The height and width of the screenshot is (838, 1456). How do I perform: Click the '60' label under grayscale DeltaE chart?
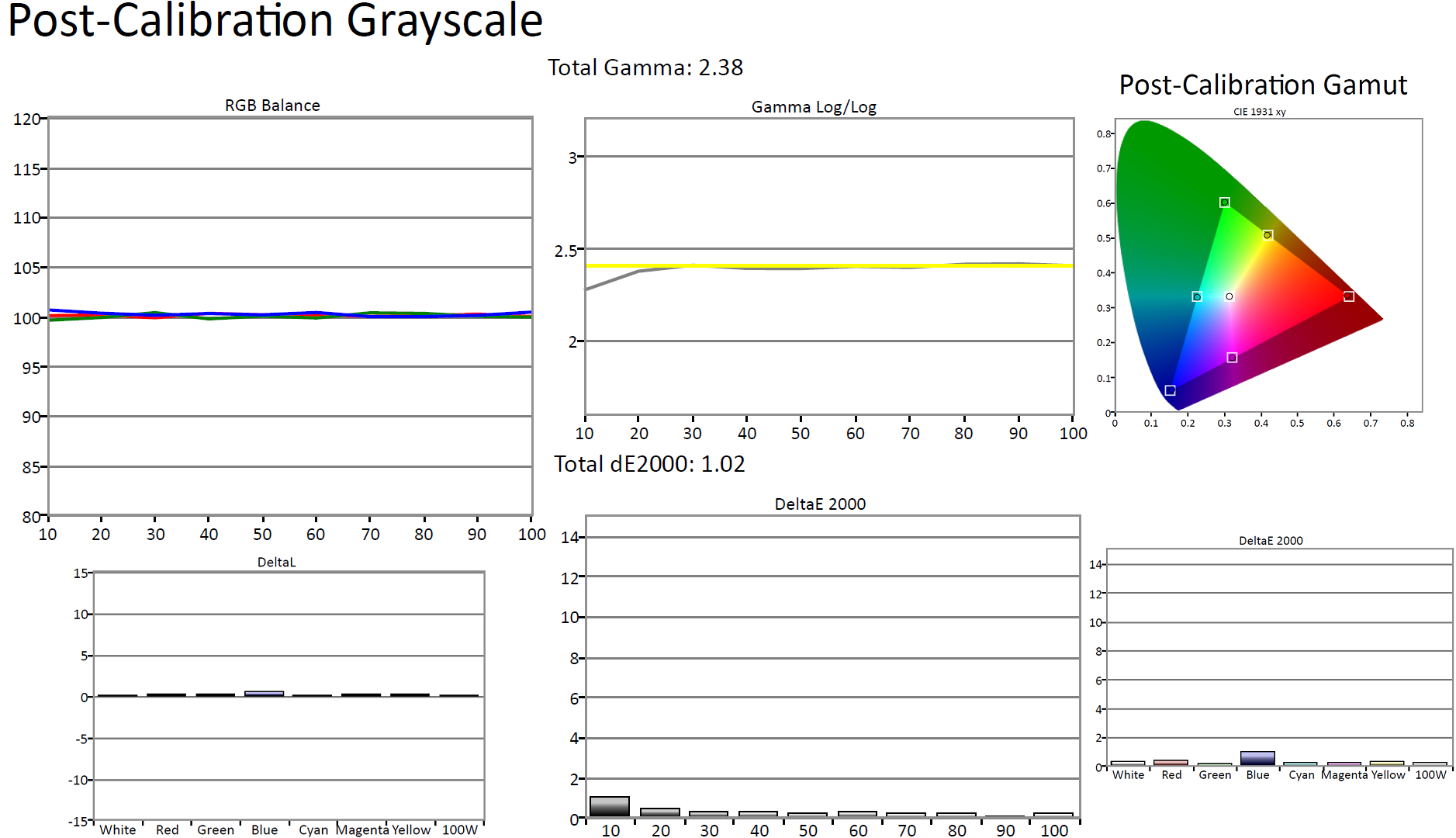[x=858, y=830]
